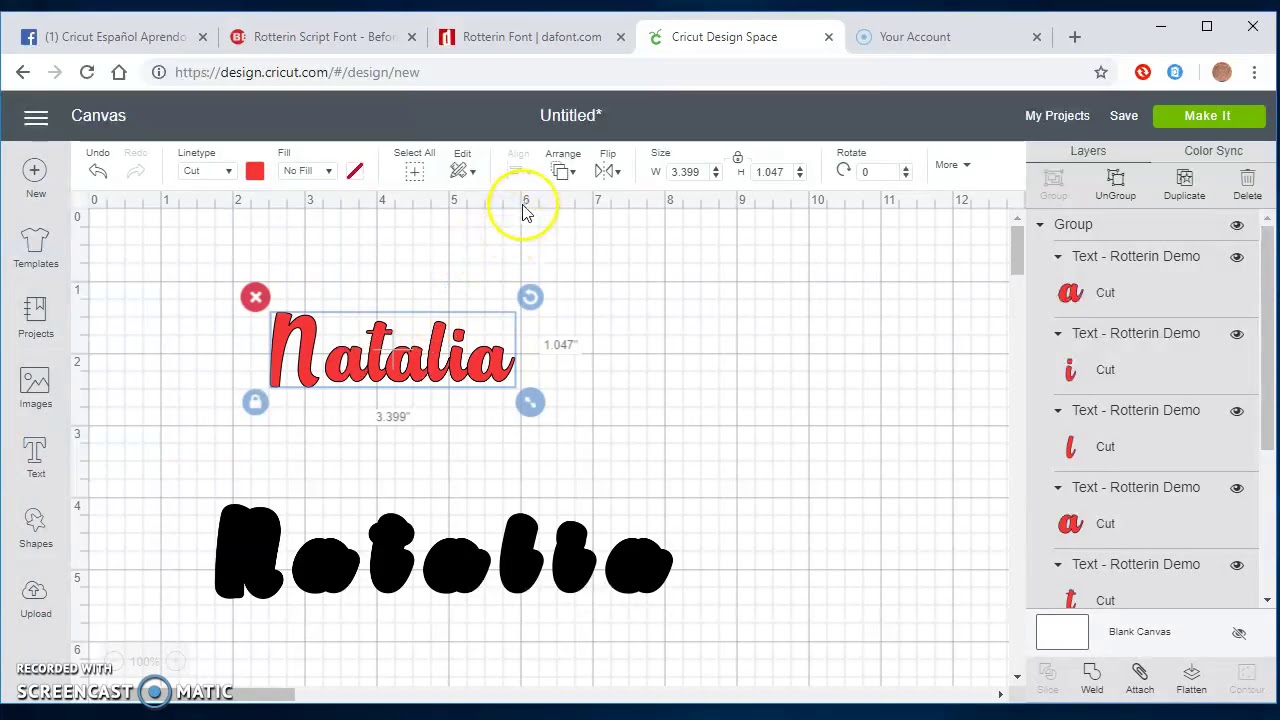Switch to the Your Account tab
1280x720 pixels.
click(x=946, y=37)
